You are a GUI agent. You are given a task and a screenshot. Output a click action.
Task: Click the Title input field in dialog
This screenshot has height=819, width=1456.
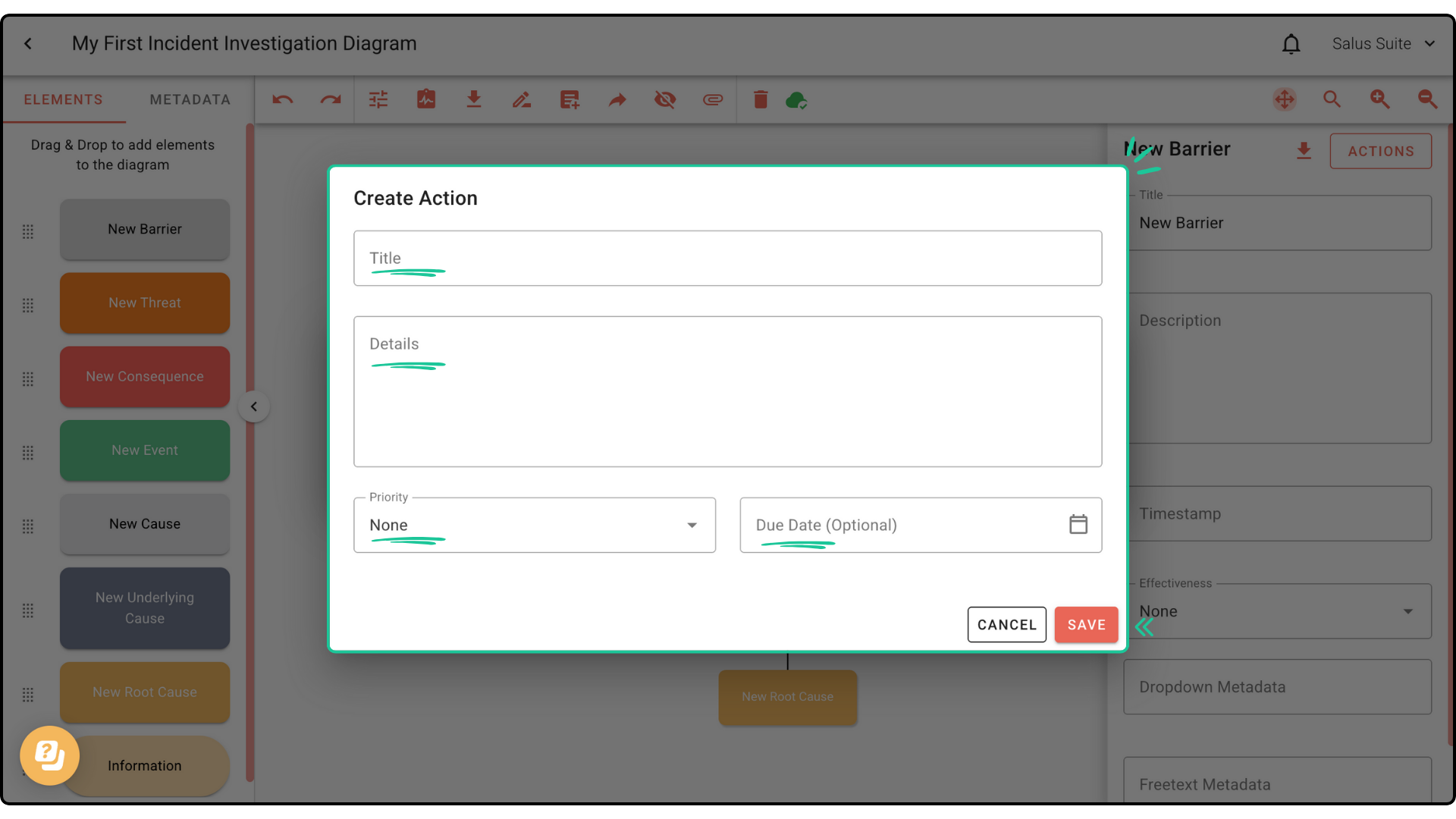pos(727,259)
